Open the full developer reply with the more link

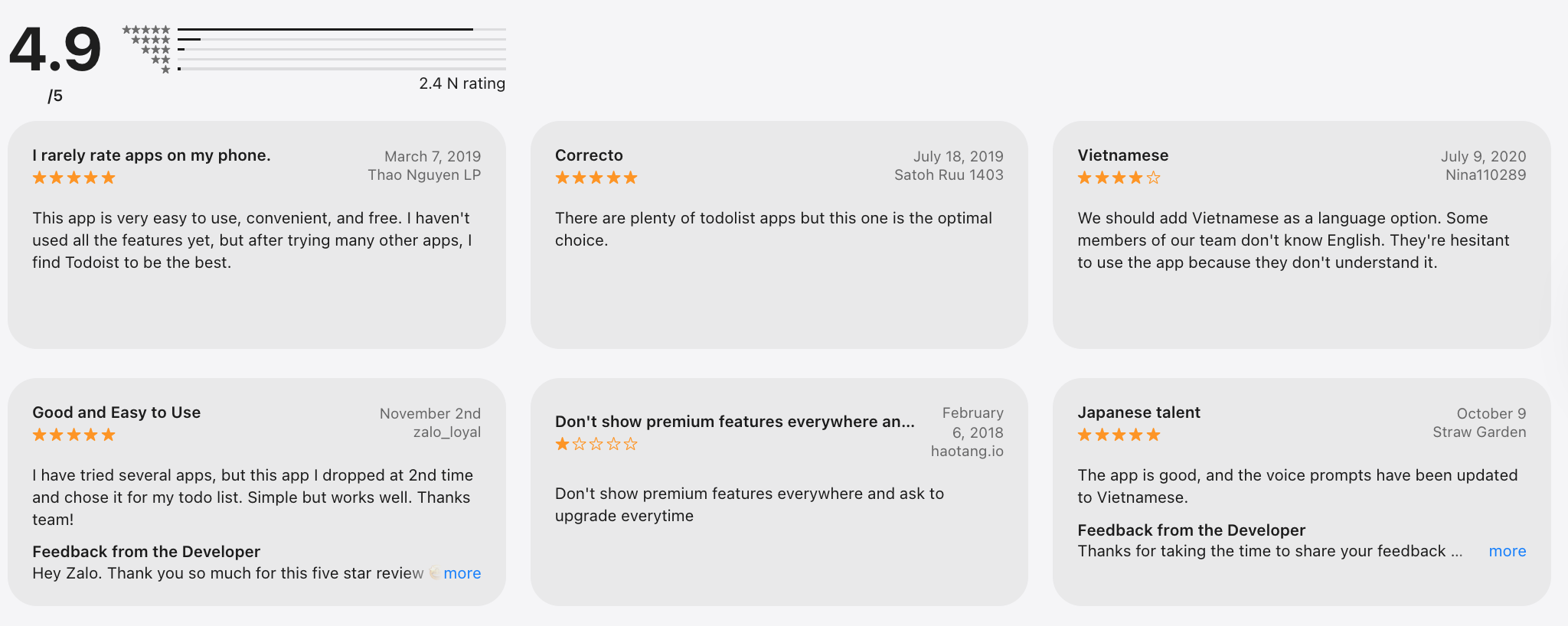click(x=462, y=572)
